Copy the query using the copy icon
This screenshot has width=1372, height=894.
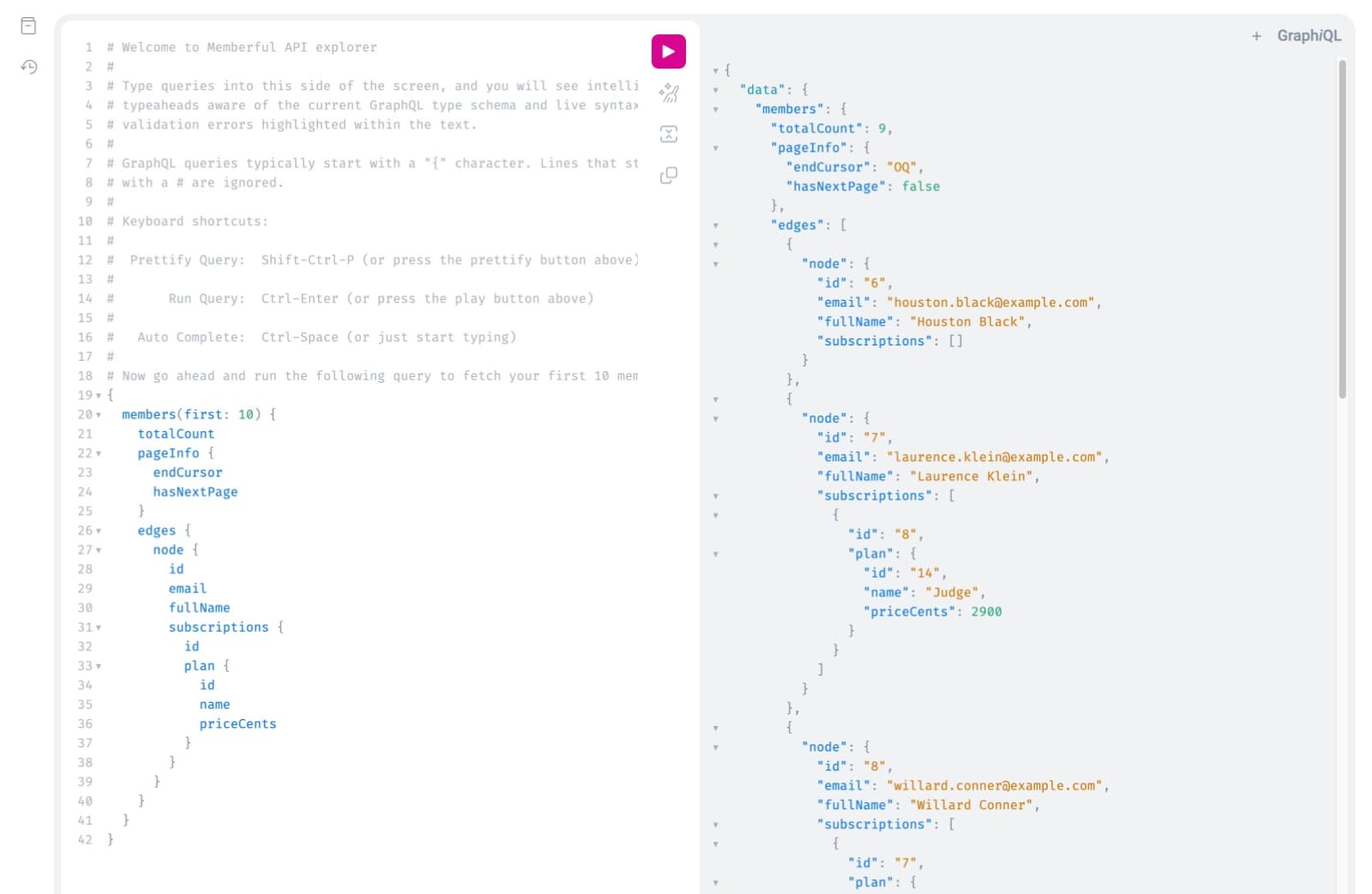coord(668,175)
